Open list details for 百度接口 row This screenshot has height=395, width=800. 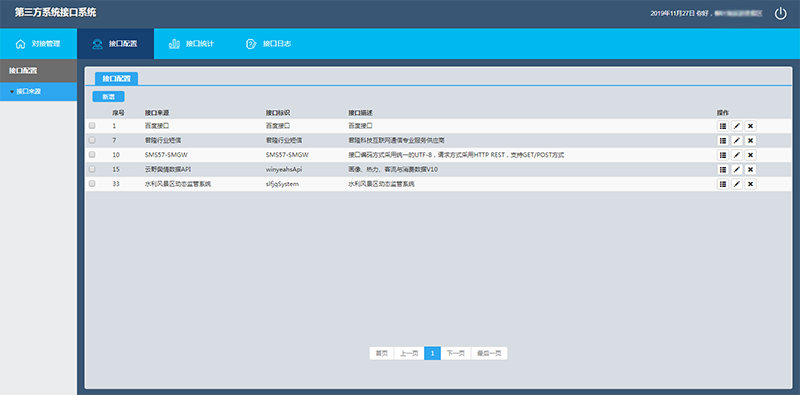(x=722, y=126)
